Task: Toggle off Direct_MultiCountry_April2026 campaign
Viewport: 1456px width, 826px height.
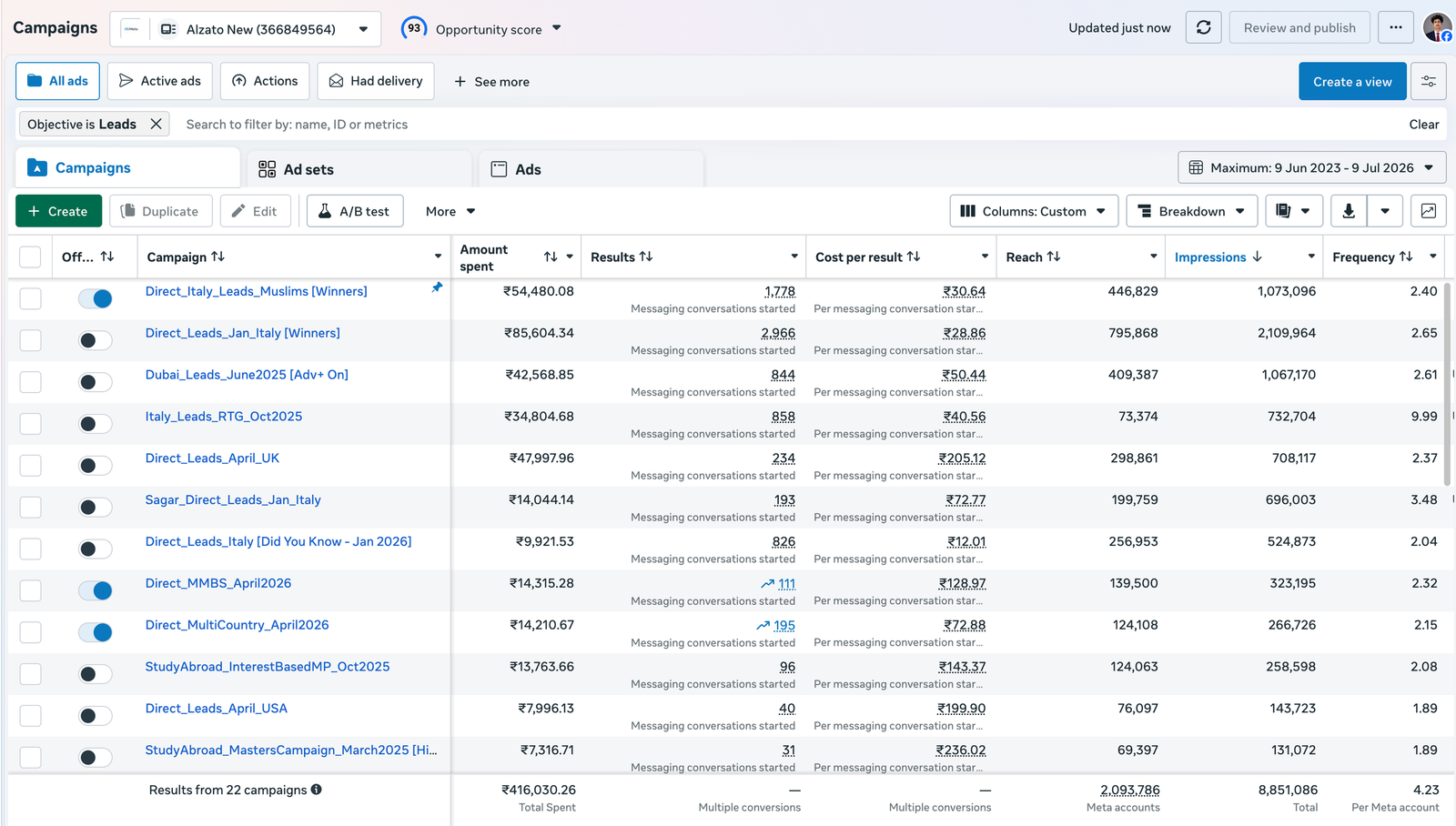Action: (x=96, y=632)
